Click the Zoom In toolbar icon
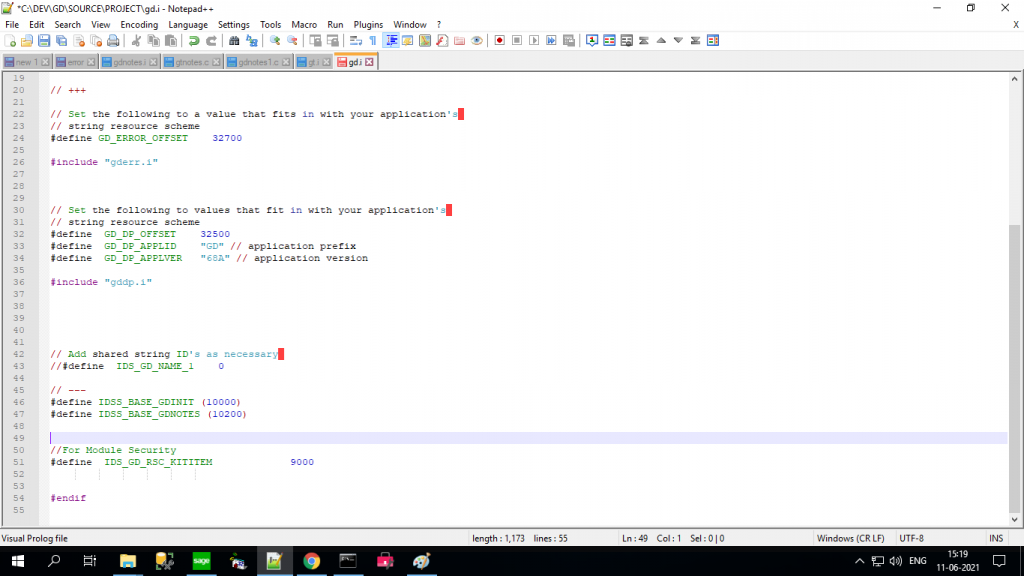 [x=275, y=40]
